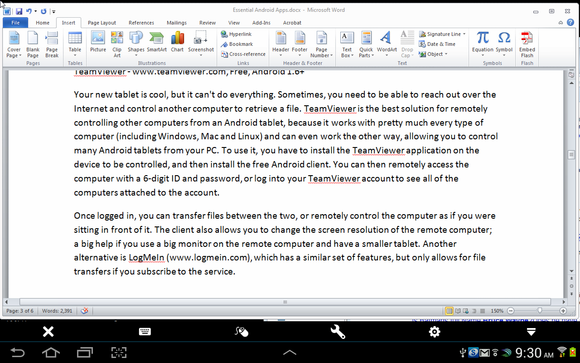Switch to the References tab
580x363 pixels.
pyautogui.click(x=141, y=23)
